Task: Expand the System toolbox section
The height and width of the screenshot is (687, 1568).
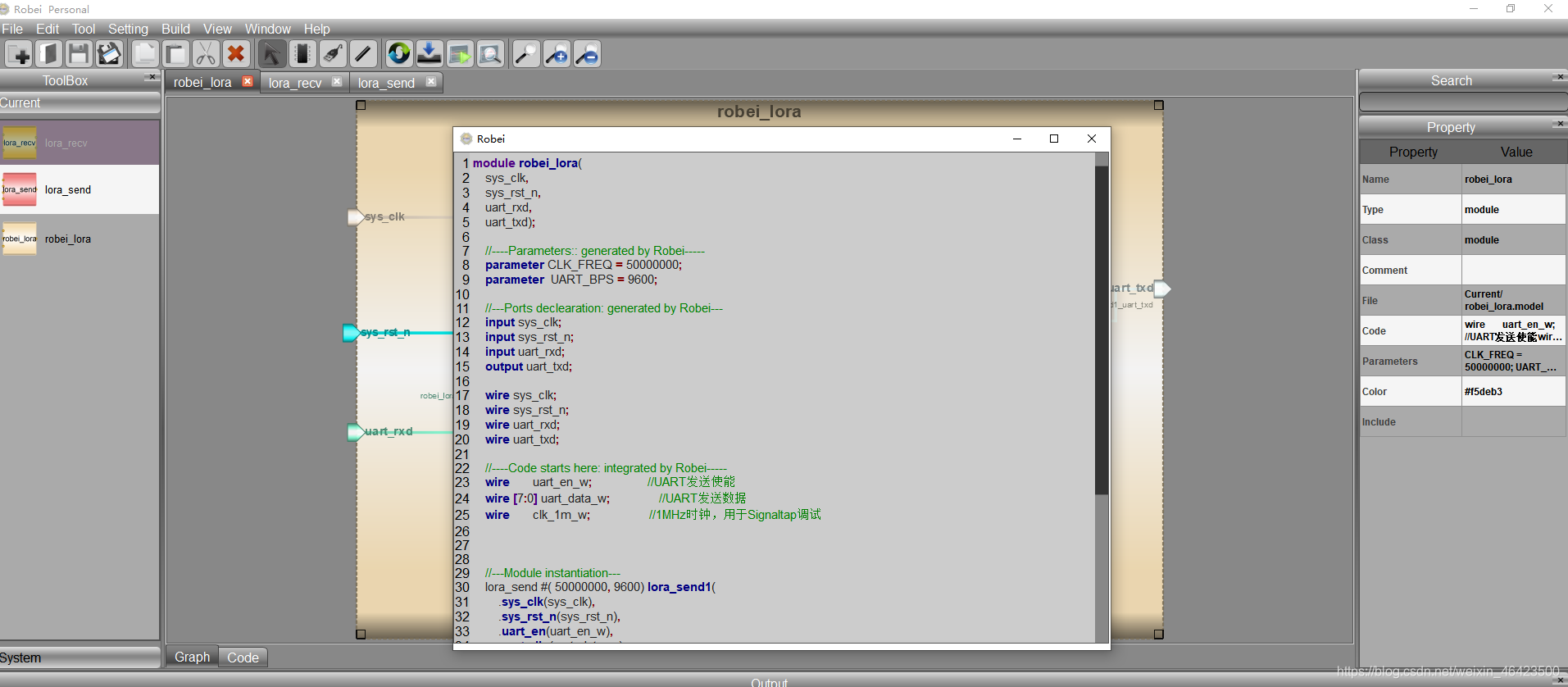Action: coord(80,657)
